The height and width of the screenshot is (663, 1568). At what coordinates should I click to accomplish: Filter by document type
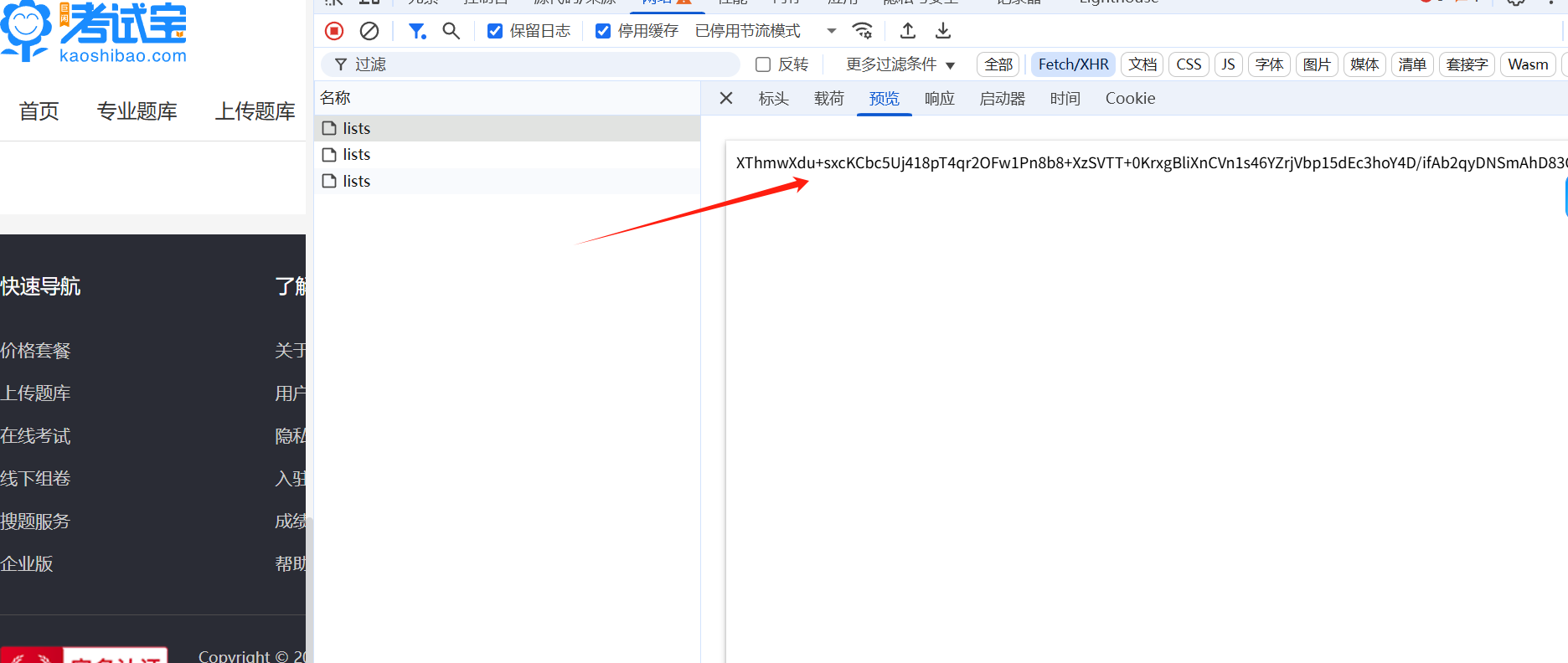(x=1142, y=64)
